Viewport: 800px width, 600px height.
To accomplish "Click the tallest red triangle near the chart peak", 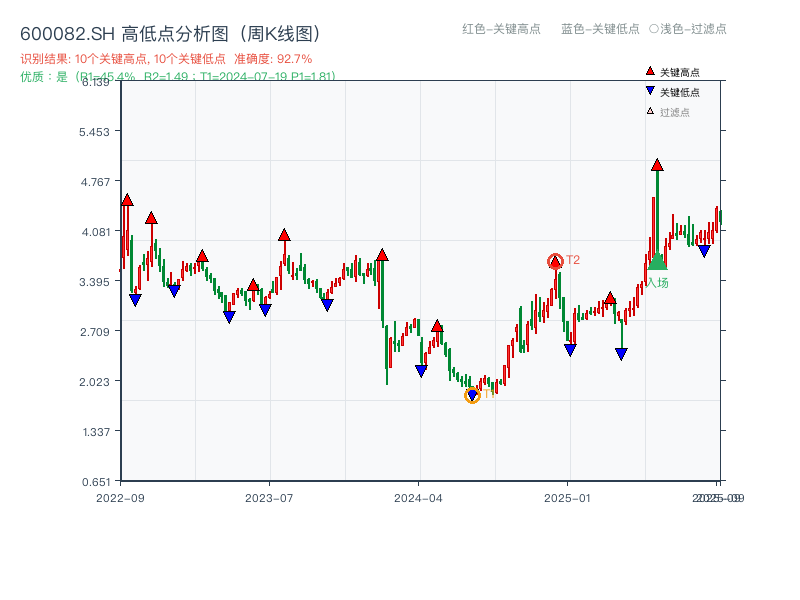I will click(659, 165).
